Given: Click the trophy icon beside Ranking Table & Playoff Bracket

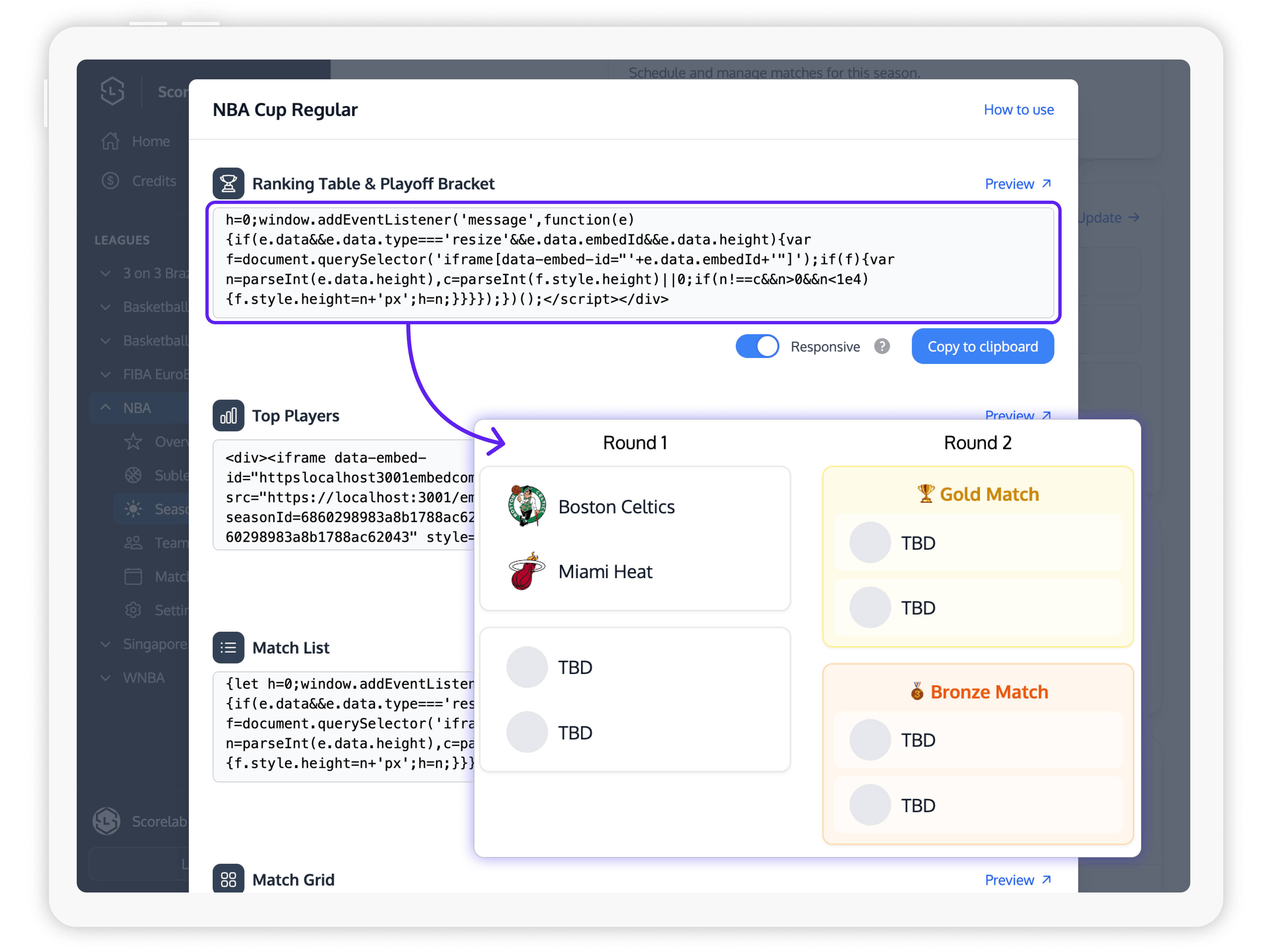Looking at the screenshot, I should coord(229,184).
